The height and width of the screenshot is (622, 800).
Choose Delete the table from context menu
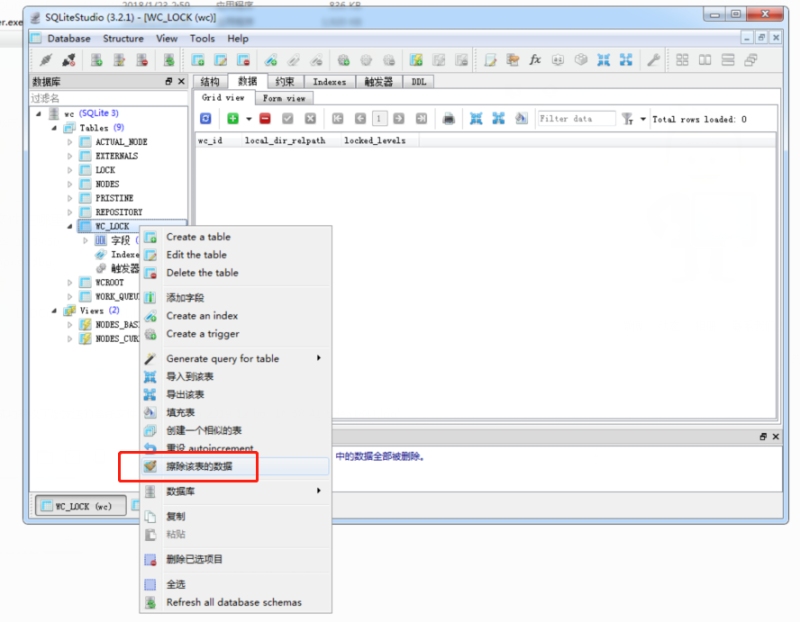pos(235,272)
